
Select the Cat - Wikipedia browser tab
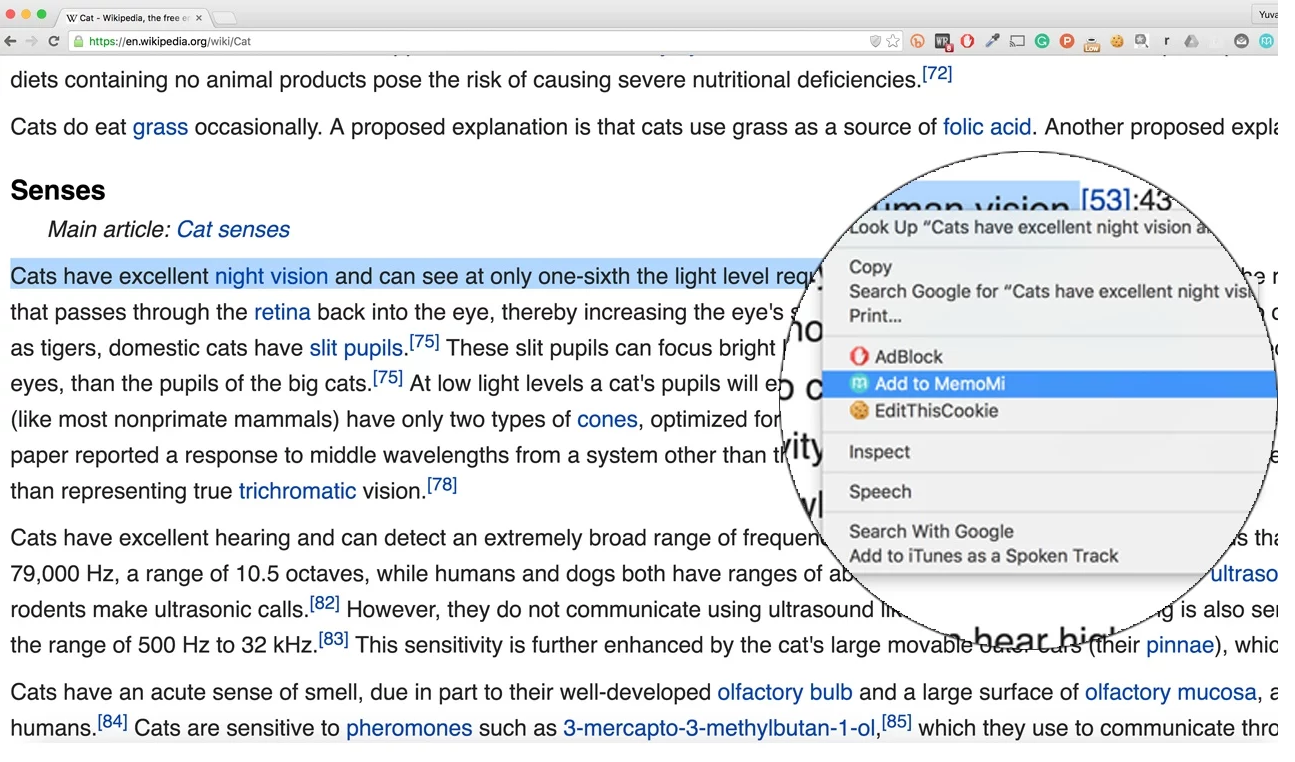tap(133, 17)
